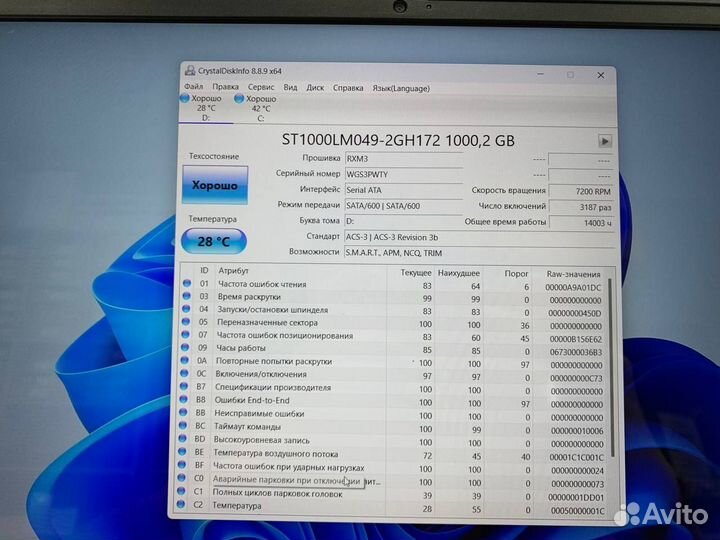
Task: Click the Текущее column header
Action: click(416, 273)
